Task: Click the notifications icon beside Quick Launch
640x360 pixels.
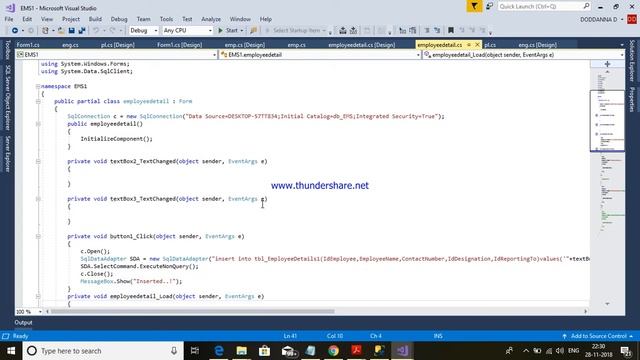Action: [489, 6]
